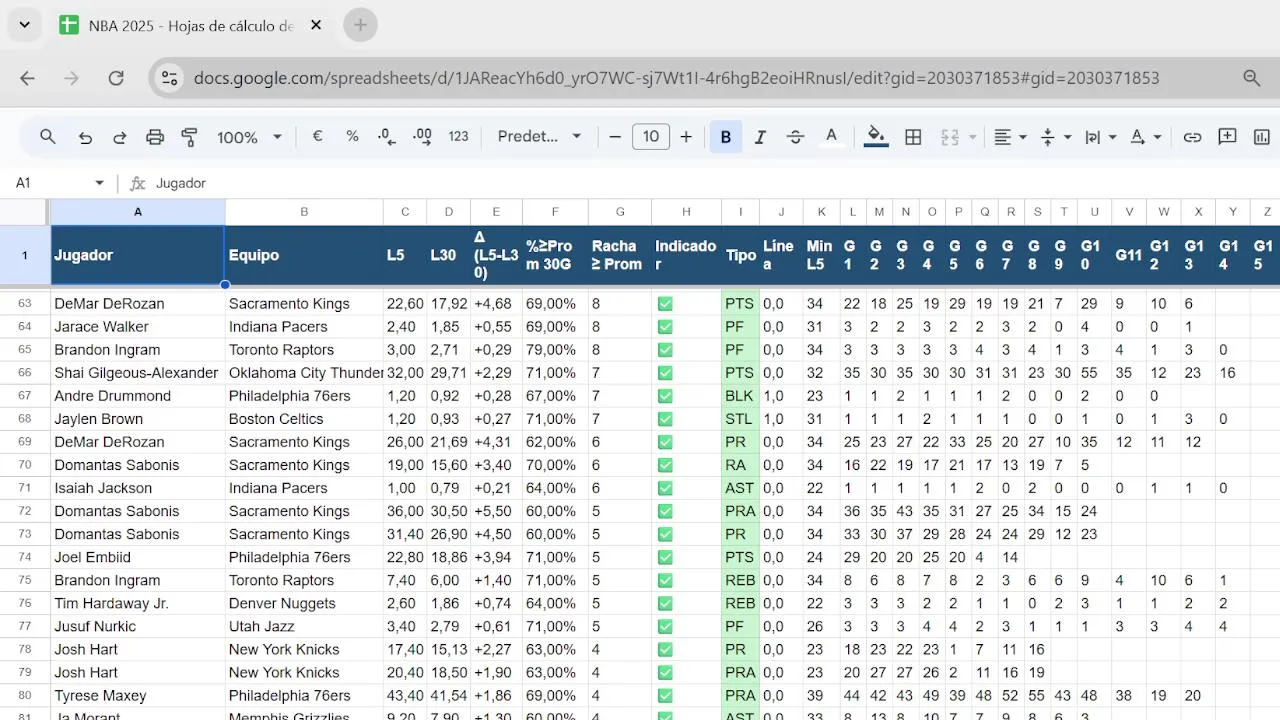Increase font size with plus button
The image size is (1280, 720).
pos(686,137)
